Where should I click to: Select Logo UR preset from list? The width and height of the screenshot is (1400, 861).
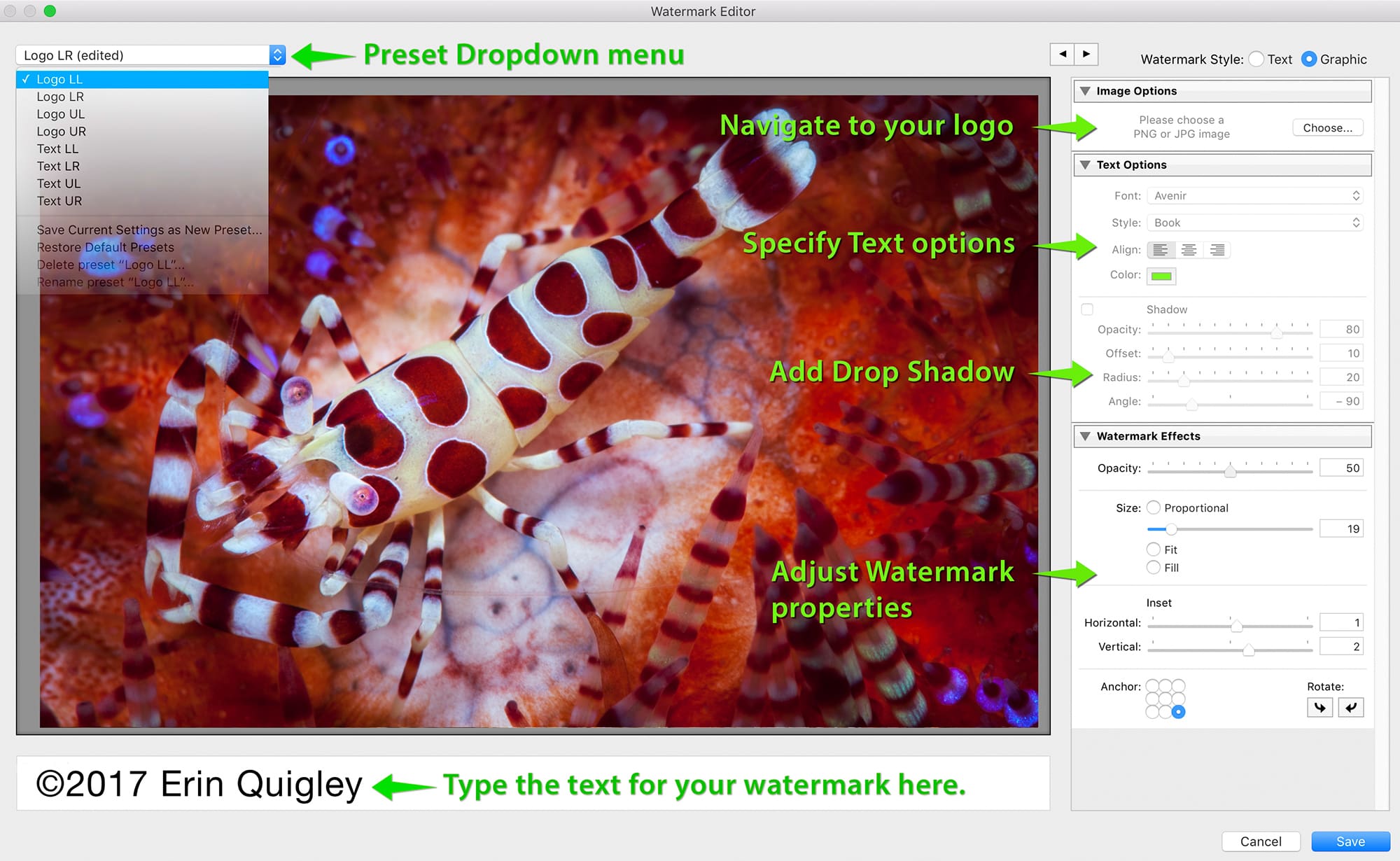tap(62, 132)
